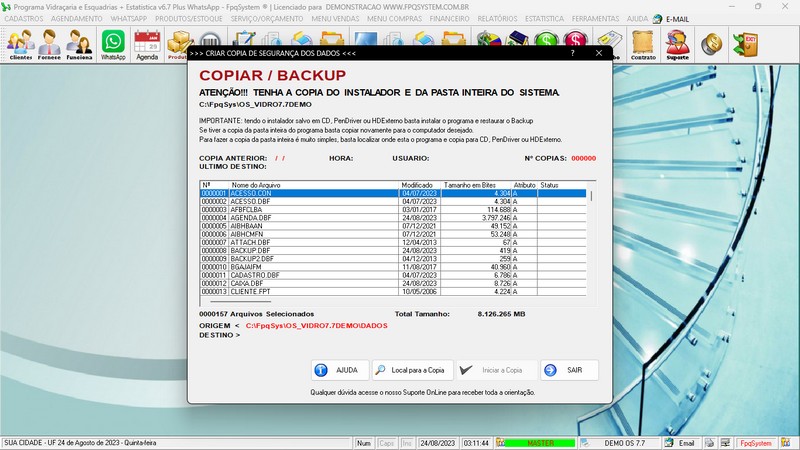
Task: Click the Modificado column header
Action: (419, 185)
